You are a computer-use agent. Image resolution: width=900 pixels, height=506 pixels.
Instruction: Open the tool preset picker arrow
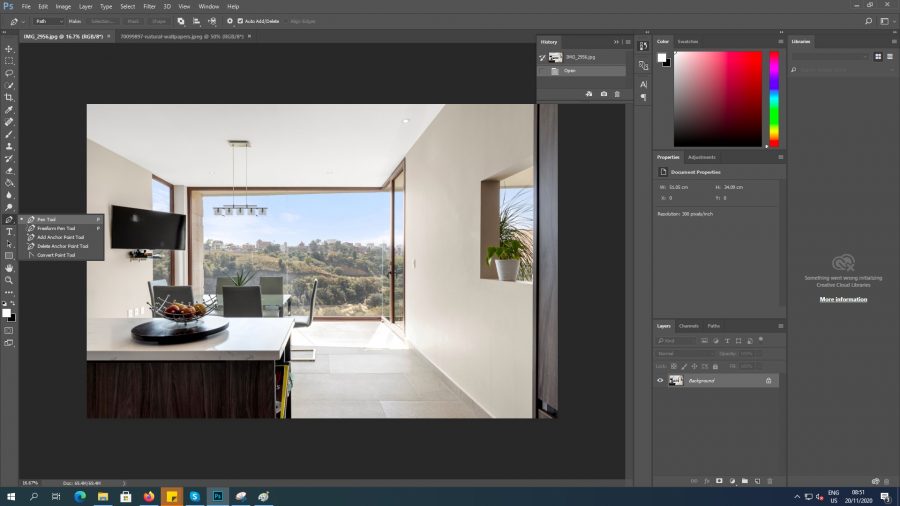23,21
